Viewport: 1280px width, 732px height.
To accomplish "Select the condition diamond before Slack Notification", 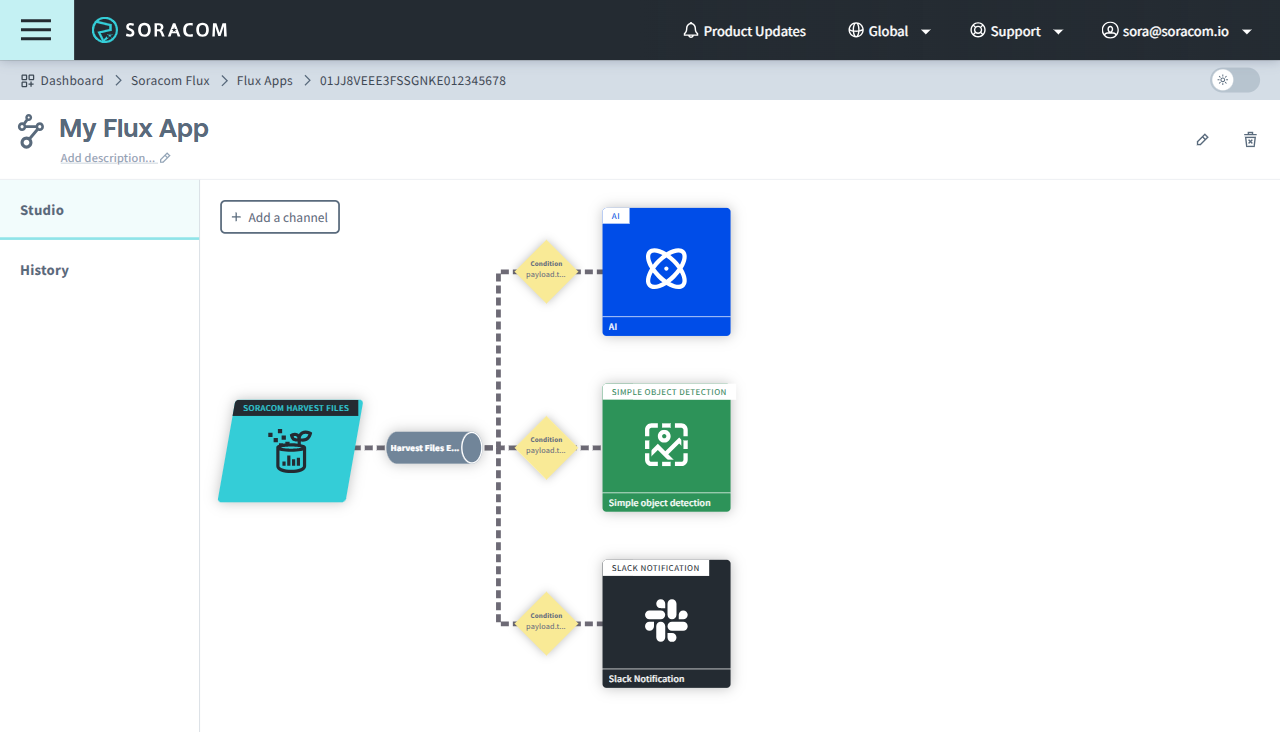I will (x=546, y=621).
